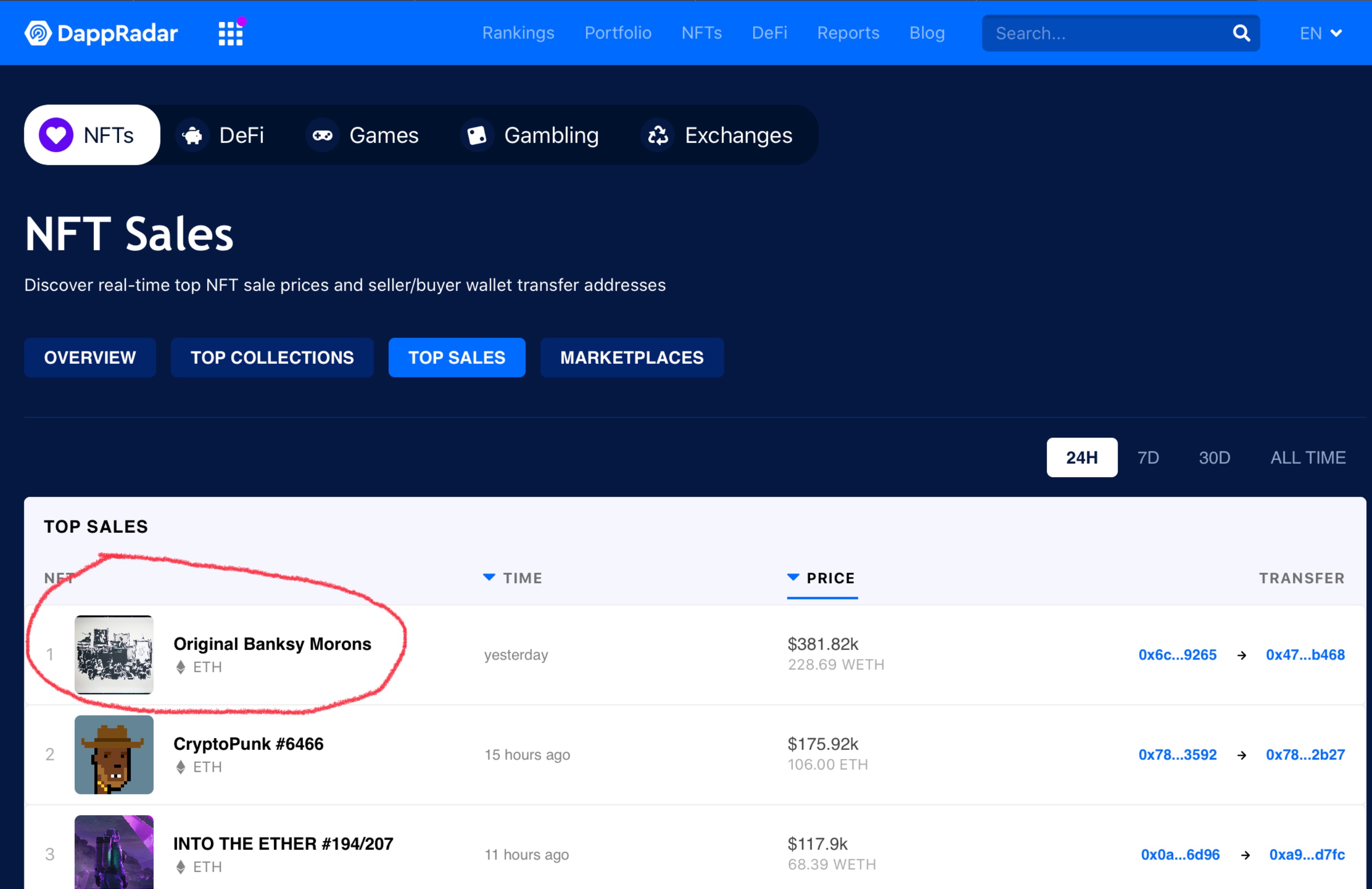Screen dimensions: 1372x889
Task: Sort by the PRICE column arrow
Action: (x=793, y=577)
